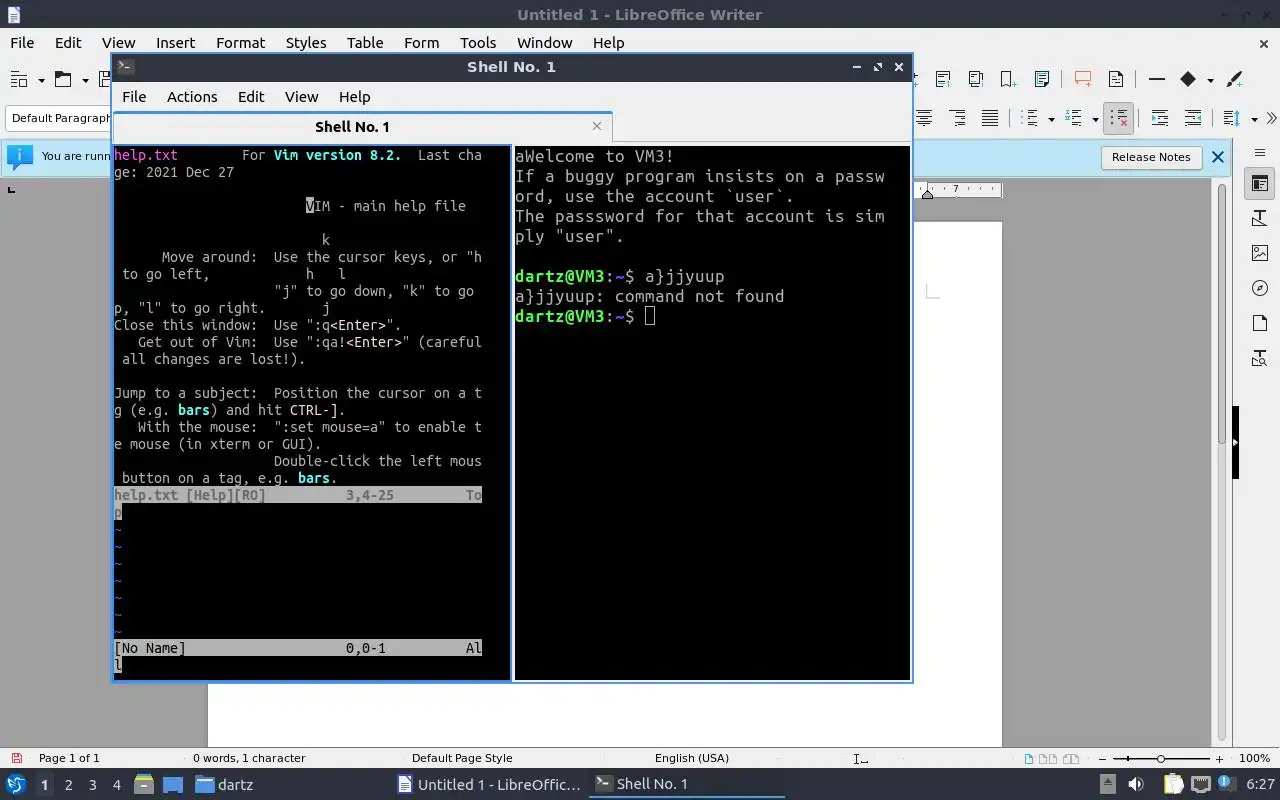The width and height of the screenshot is (1280, 800).
Task: Expand the Unordered List dropdown arrow
Action: coord(1051,119)
